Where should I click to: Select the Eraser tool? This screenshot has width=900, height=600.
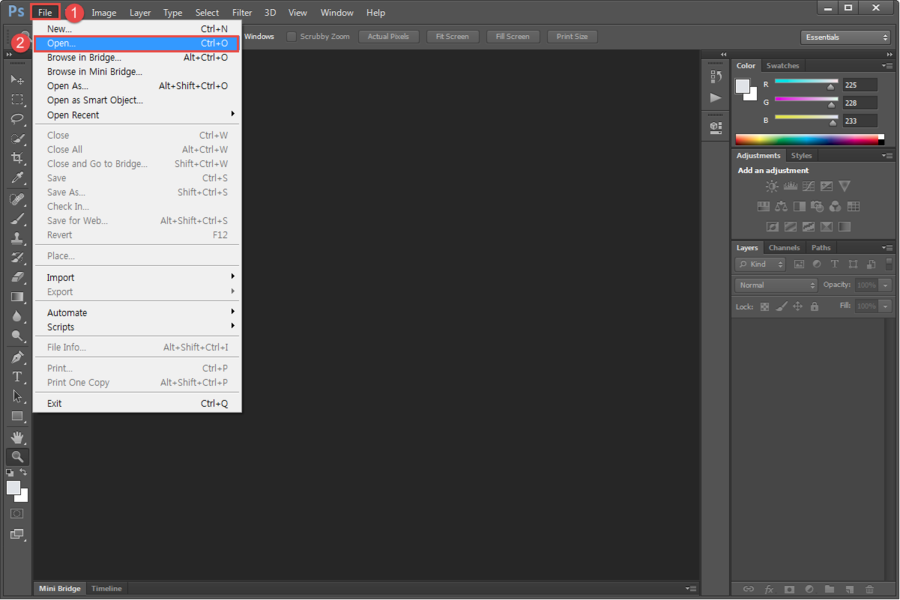pos(17,277)
